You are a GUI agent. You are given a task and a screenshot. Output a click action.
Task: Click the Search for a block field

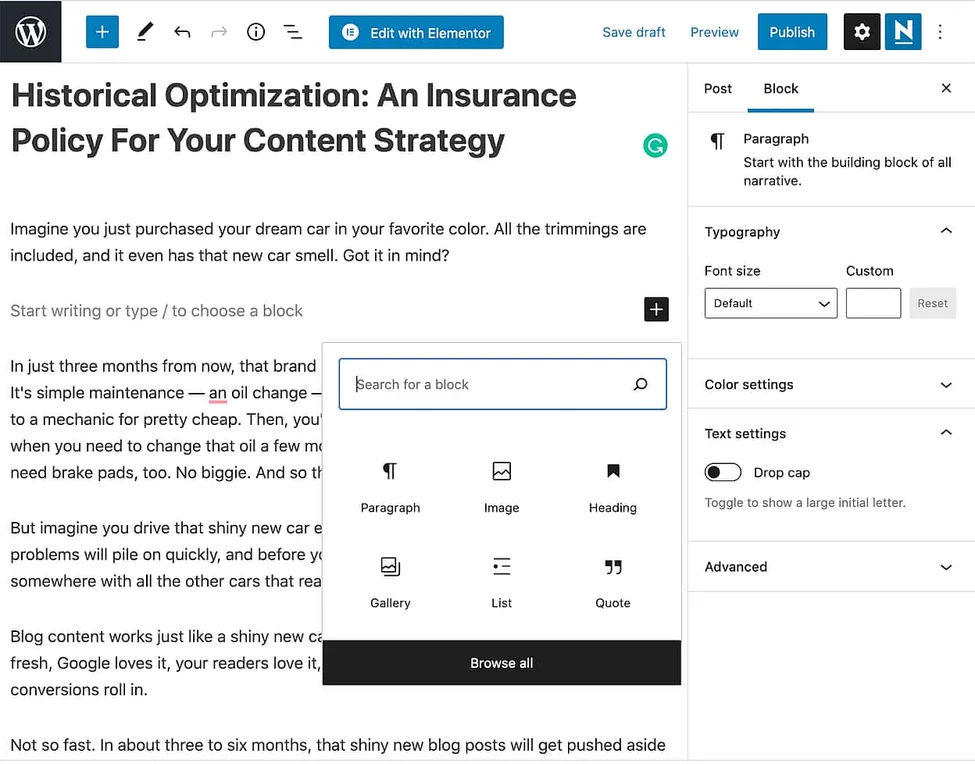(490, 384)
